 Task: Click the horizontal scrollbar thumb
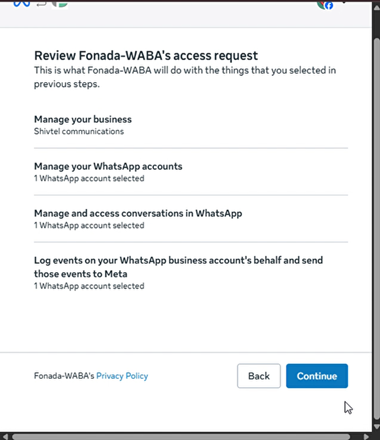(181, 437)
